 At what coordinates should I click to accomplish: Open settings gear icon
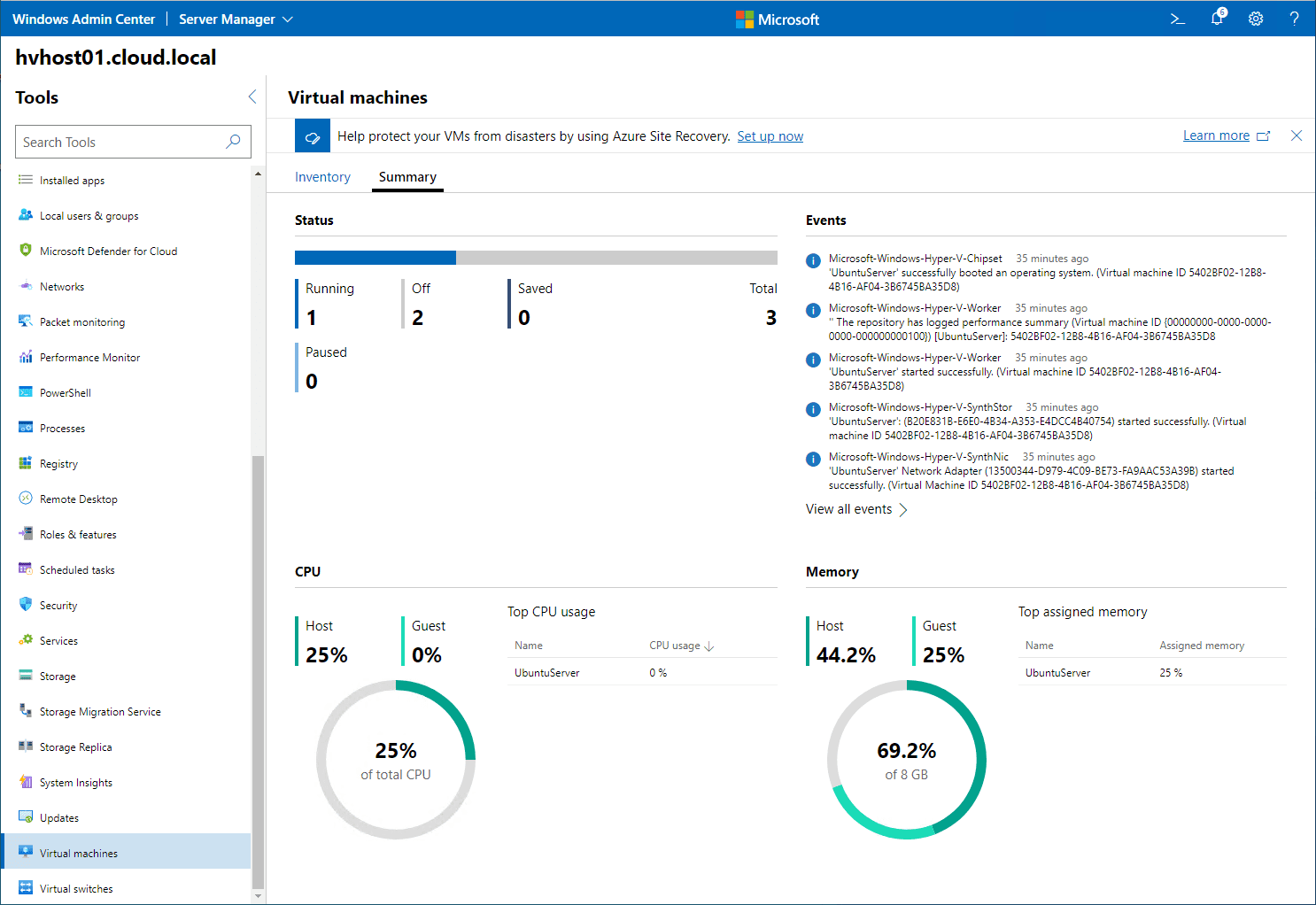1256,19
